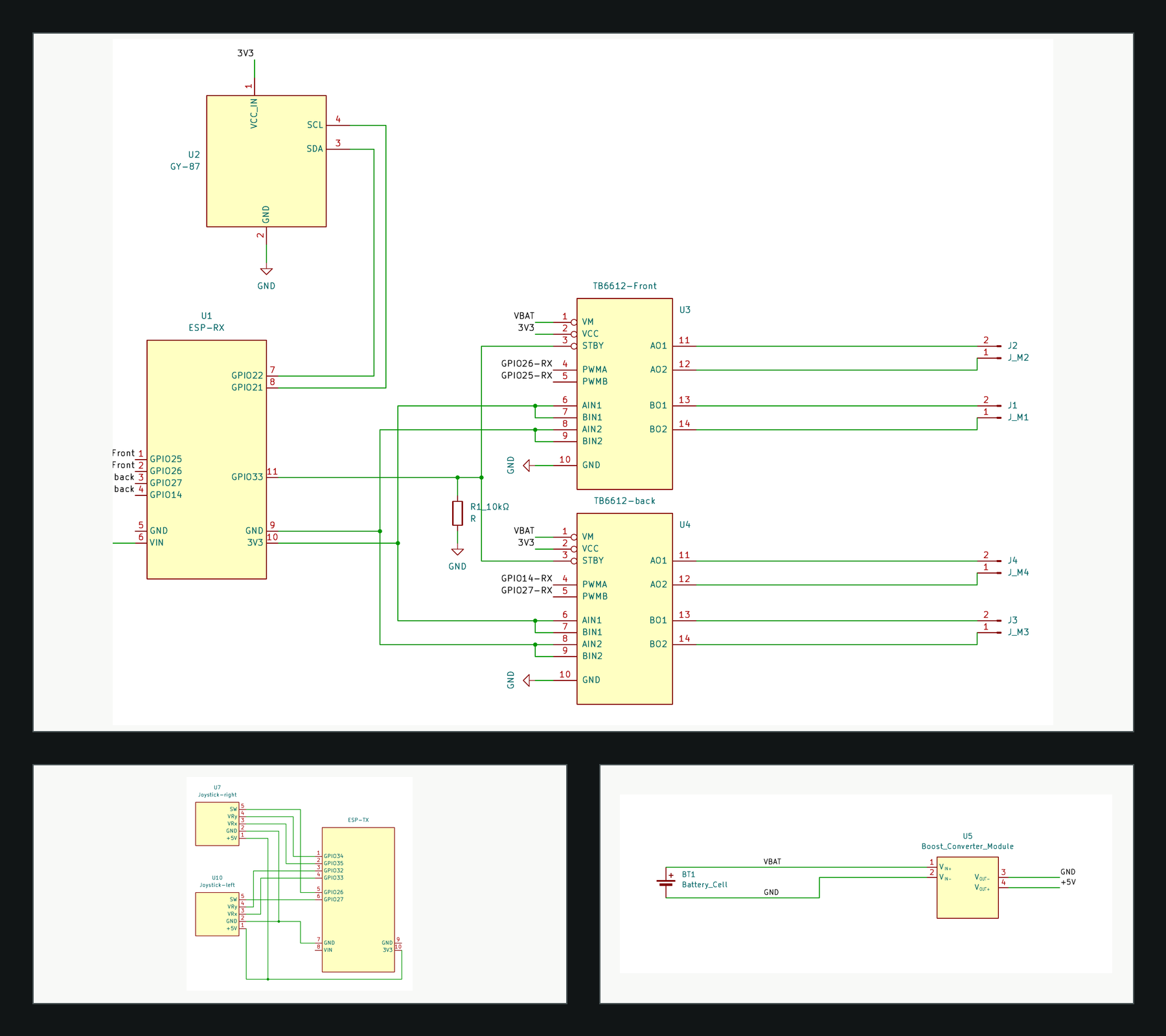Image resolution: width=1166 pixels, height=1036 pixels.
Task: Select the SCL pin label on GY-87
Action: [315, 125]
